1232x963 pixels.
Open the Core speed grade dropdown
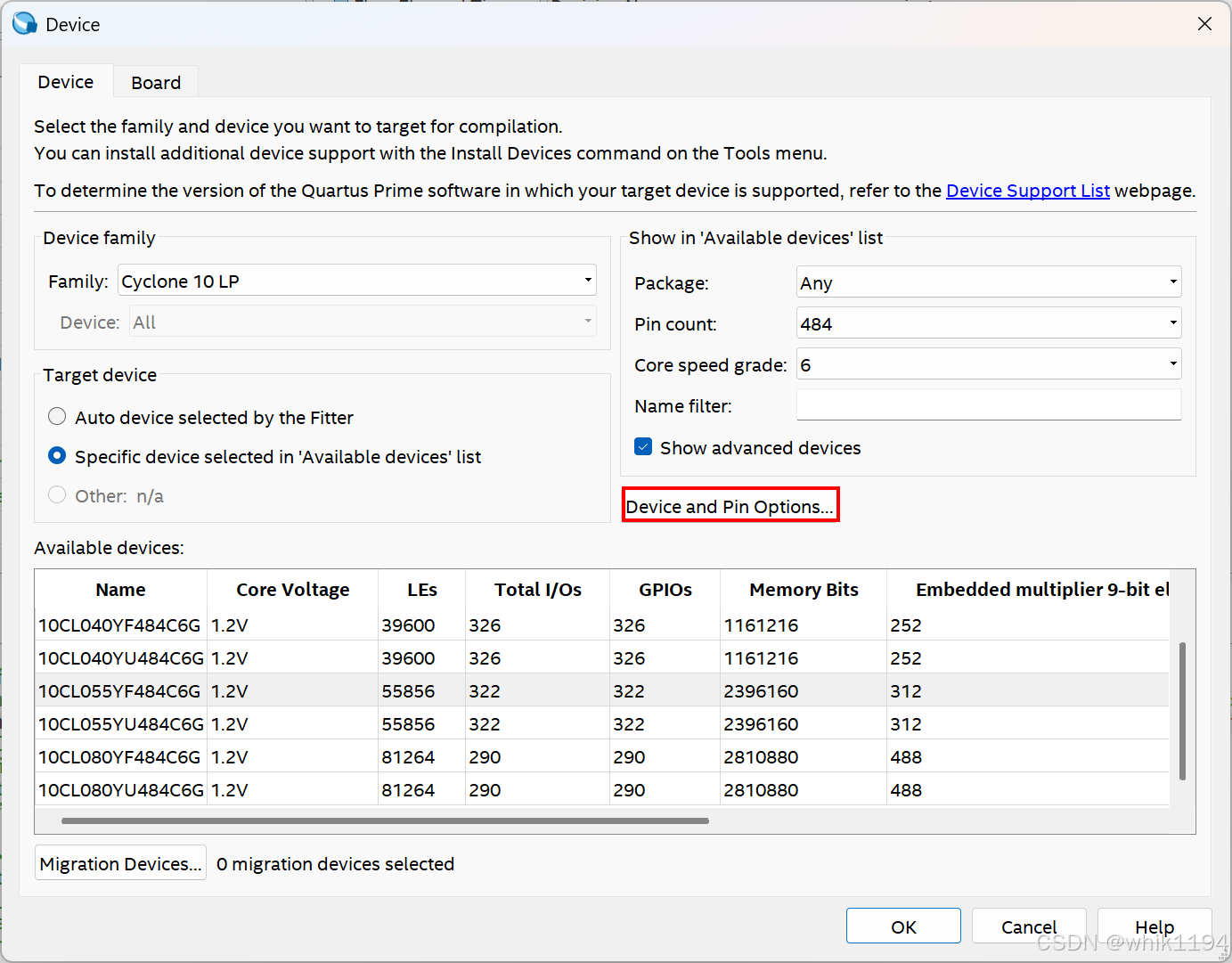(x=989, y=364)
